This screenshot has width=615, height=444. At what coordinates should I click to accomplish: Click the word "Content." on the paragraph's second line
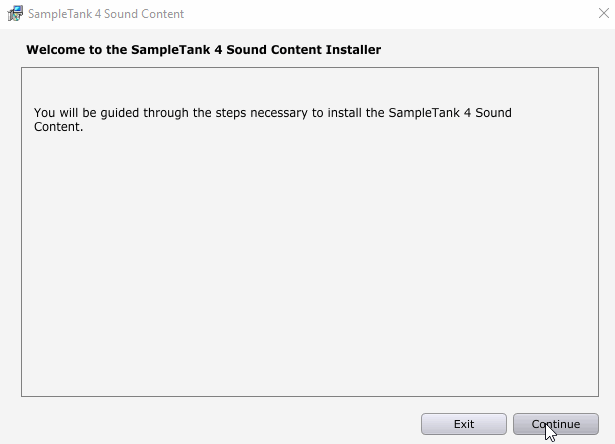coord(58,127)
